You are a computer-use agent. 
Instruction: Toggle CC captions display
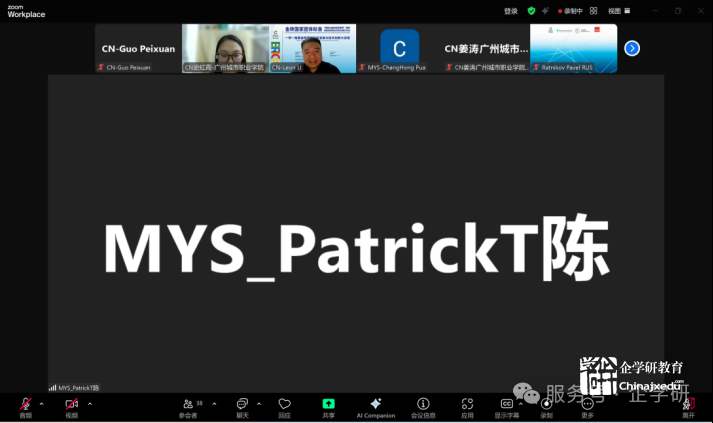[x=506, y=404]
